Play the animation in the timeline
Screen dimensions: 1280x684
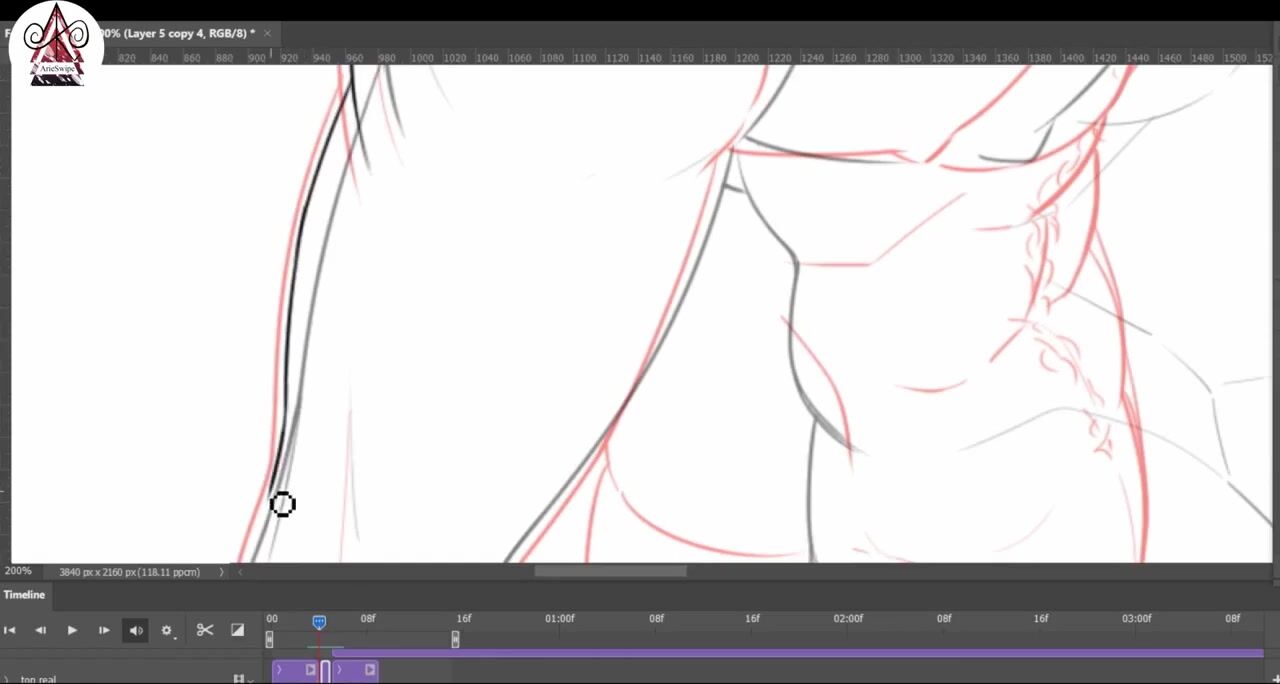pyautogui.click(x=72, y=630)
